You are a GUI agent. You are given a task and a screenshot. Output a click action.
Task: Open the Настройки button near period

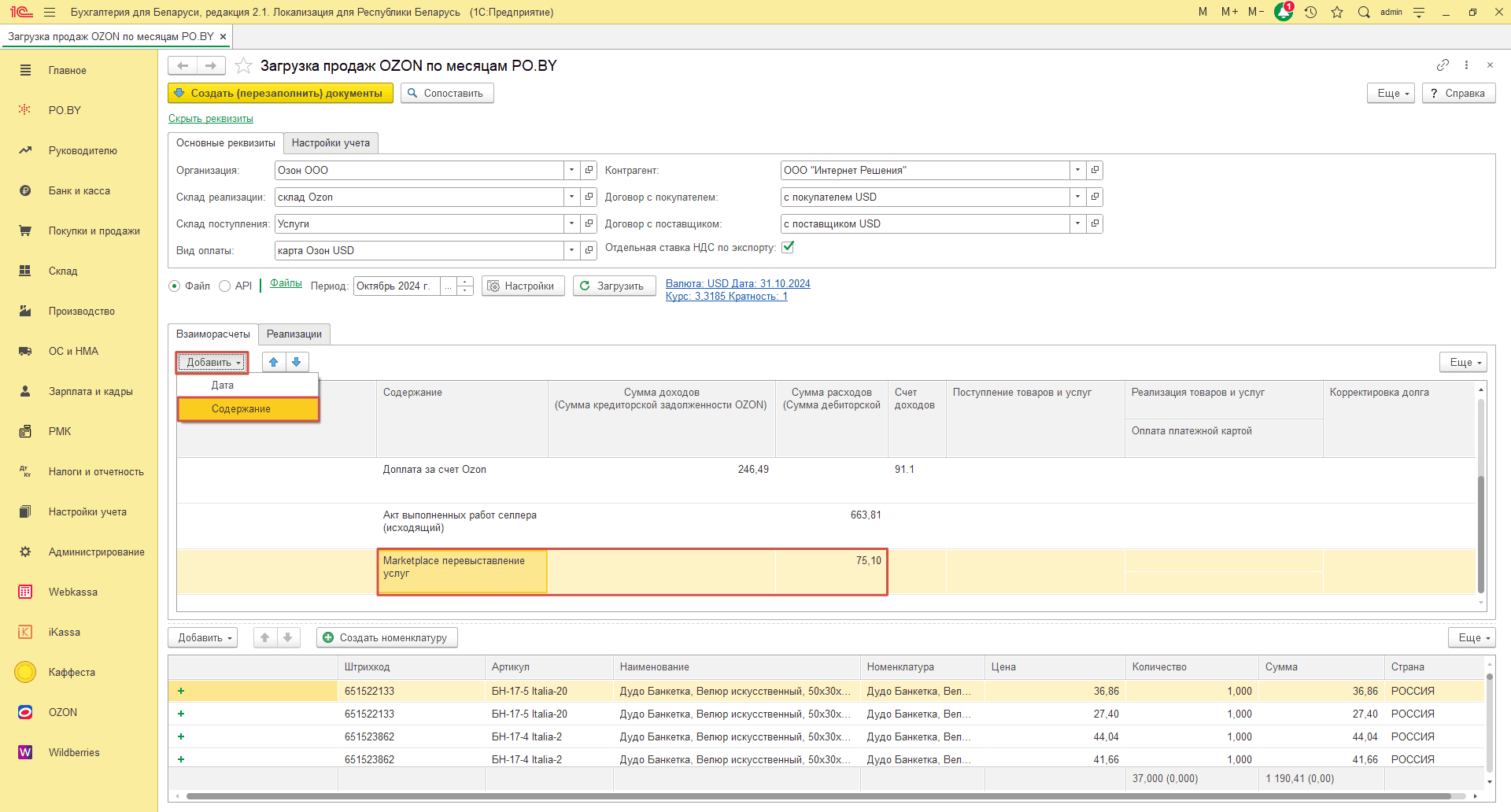point(523,286)
